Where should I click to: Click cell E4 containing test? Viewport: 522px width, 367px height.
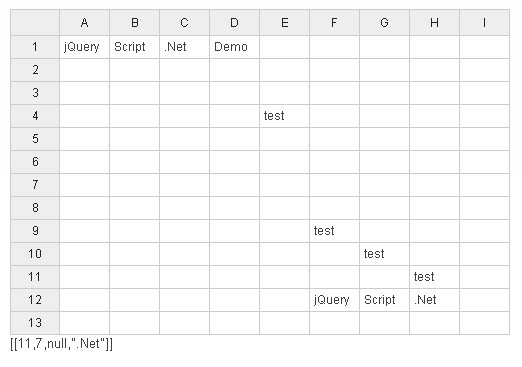[x=285, y=116]
